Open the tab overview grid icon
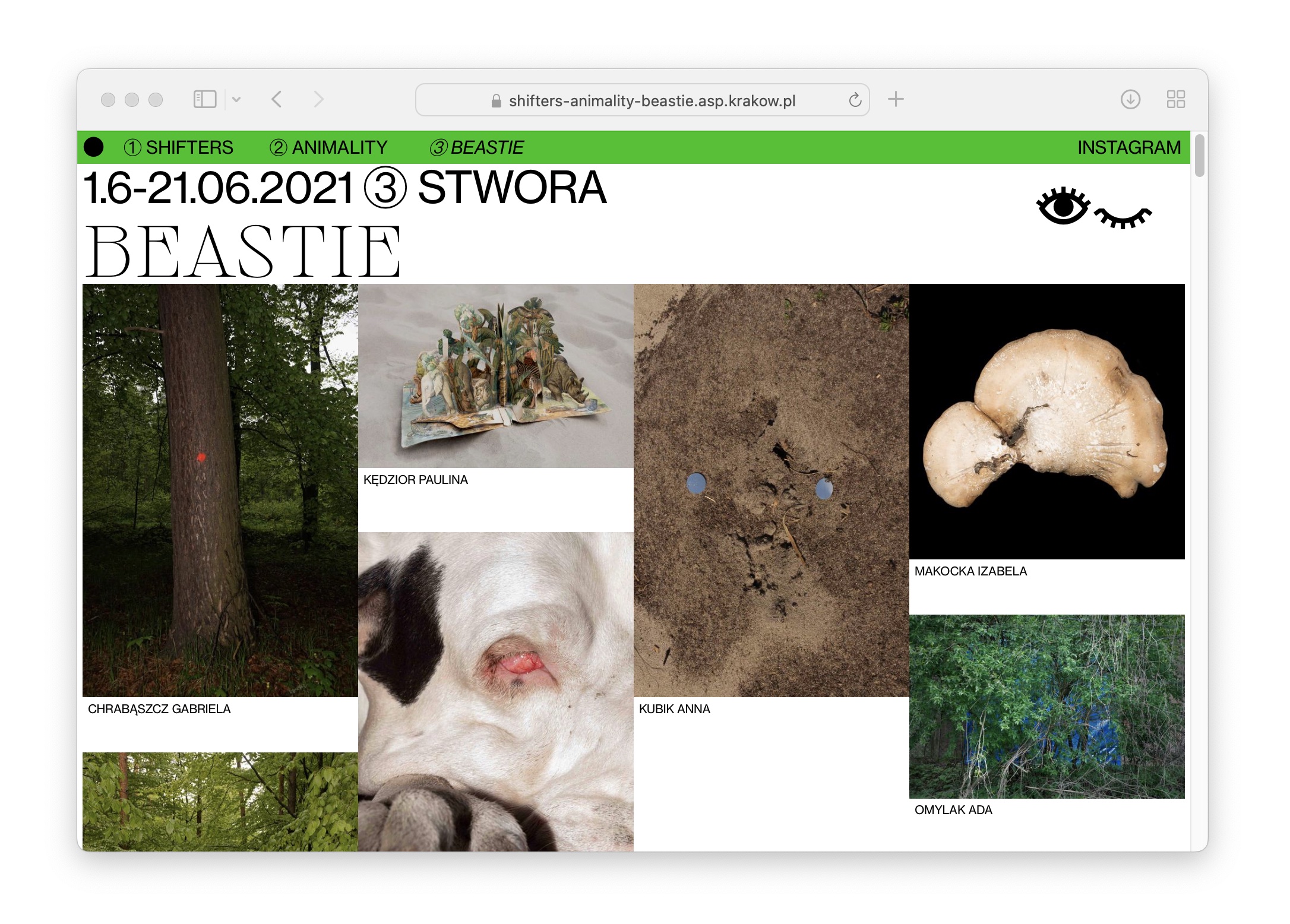This screenshot has width=1290, height=924. (1175, 99)
